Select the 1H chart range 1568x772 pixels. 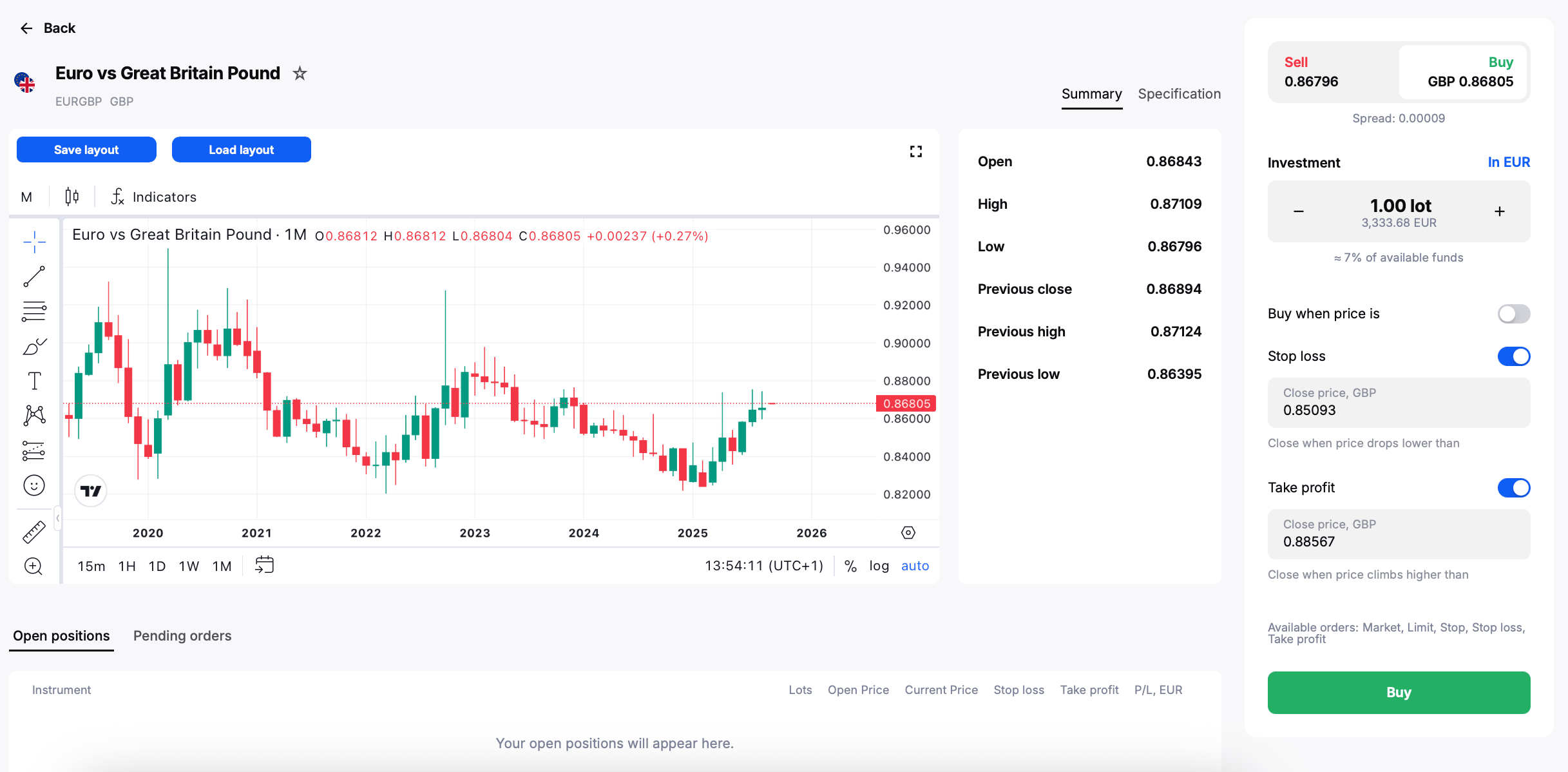click(127, 566)
